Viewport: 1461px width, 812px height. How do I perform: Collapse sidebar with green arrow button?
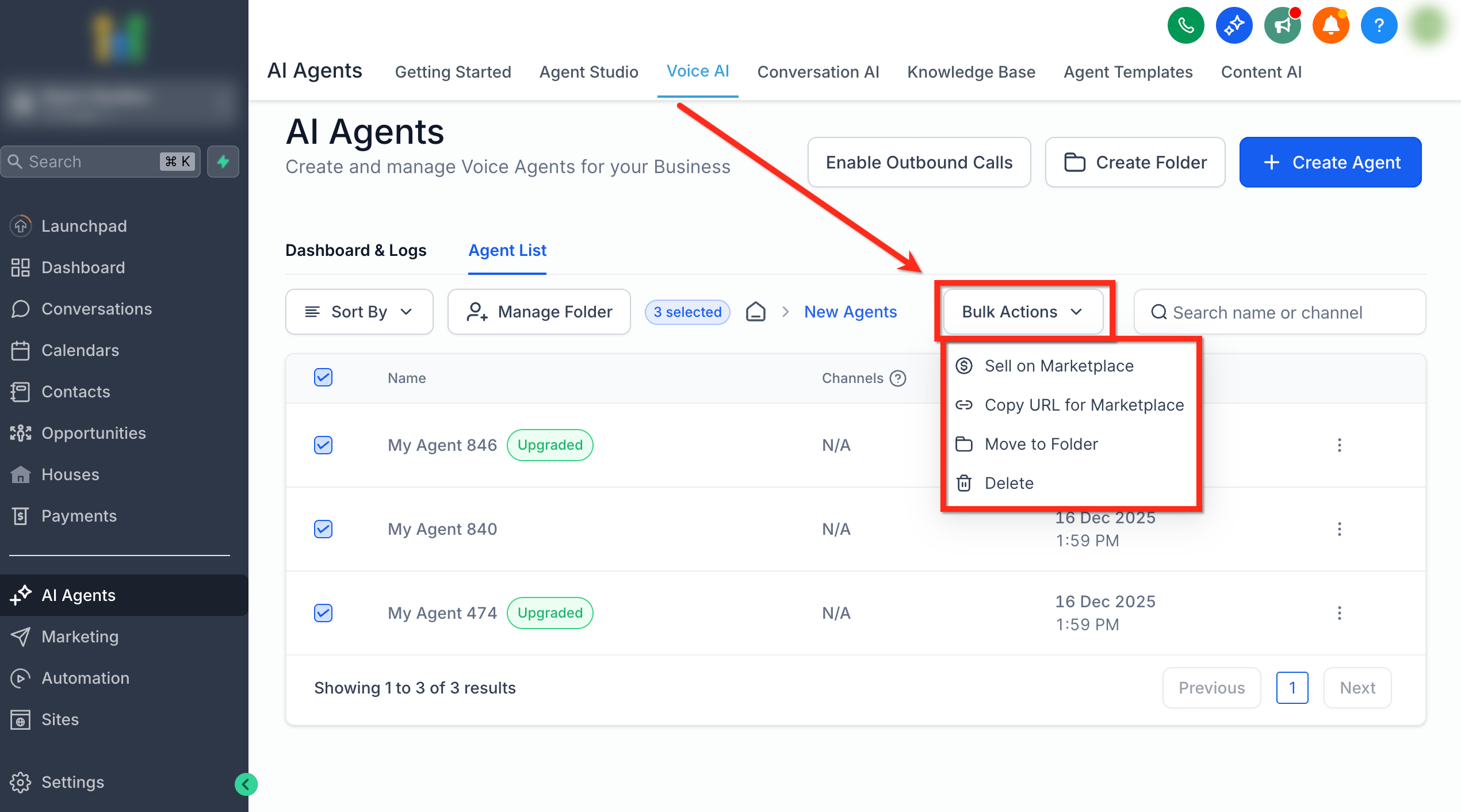coord(246,784)
